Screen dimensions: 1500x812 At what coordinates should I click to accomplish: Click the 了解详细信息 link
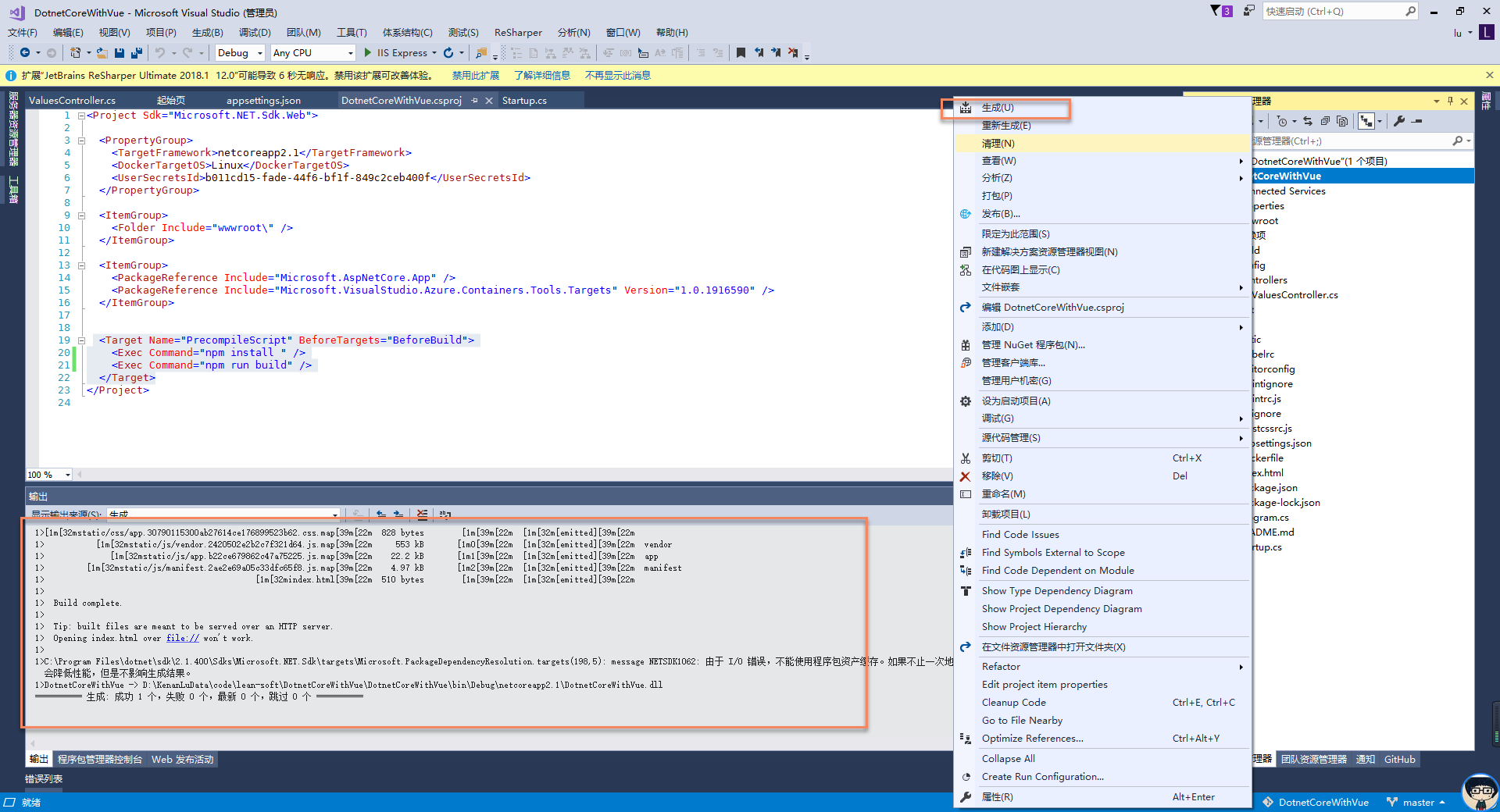coord(541,76)
